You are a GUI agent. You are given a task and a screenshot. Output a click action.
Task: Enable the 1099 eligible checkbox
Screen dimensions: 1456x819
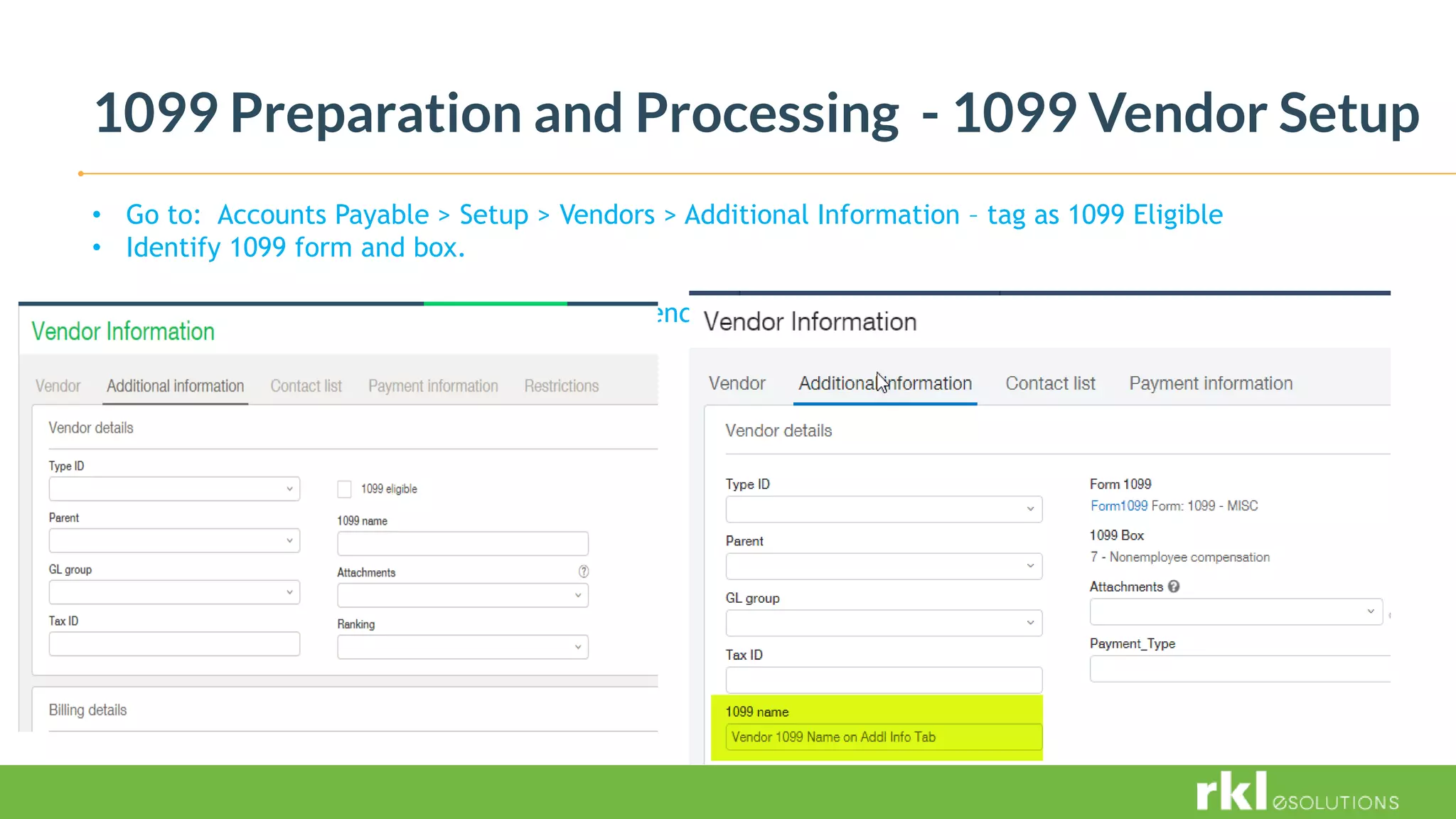(344, 489)
